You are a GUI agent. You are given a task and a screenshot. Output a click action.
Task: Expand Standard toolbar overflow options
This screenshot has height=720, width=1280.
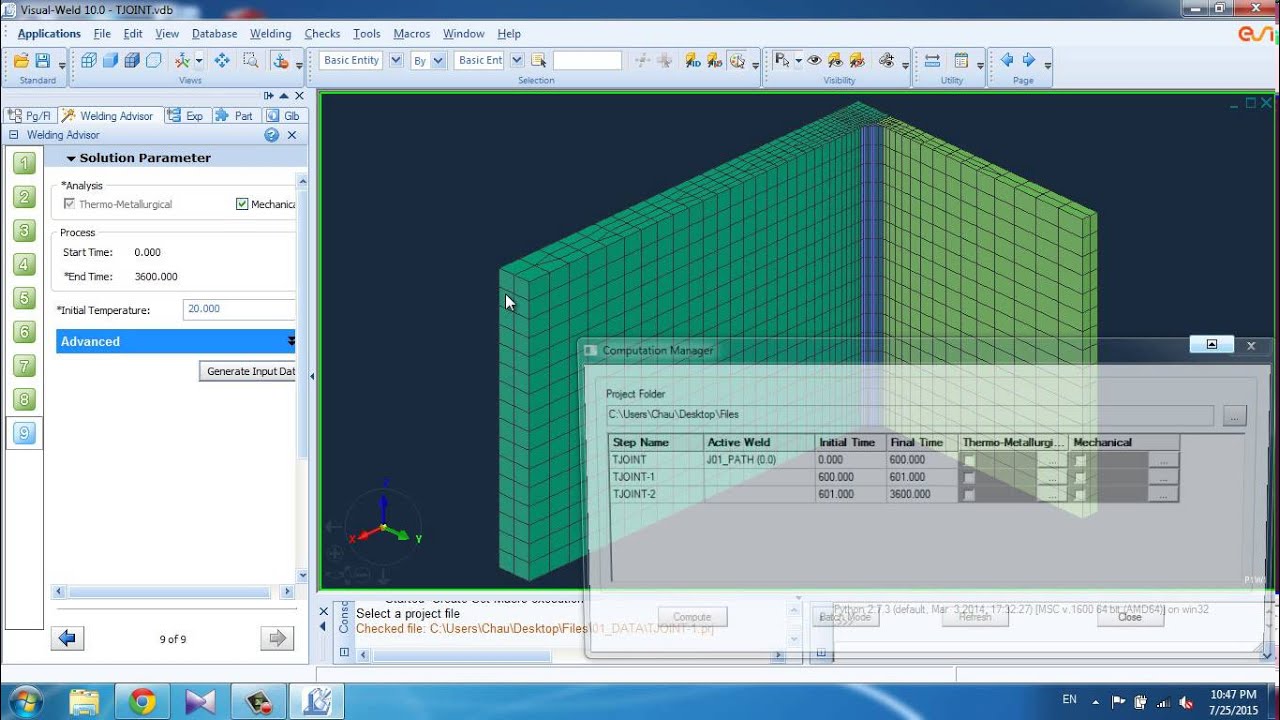coord(62,66)
